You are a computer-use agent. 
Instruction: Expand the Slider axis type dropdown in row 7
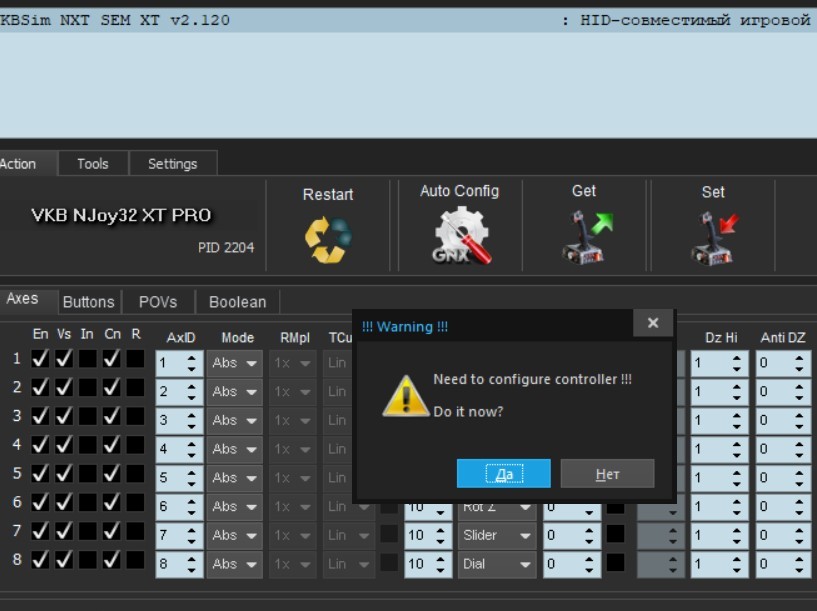click(x=497, y=535)
